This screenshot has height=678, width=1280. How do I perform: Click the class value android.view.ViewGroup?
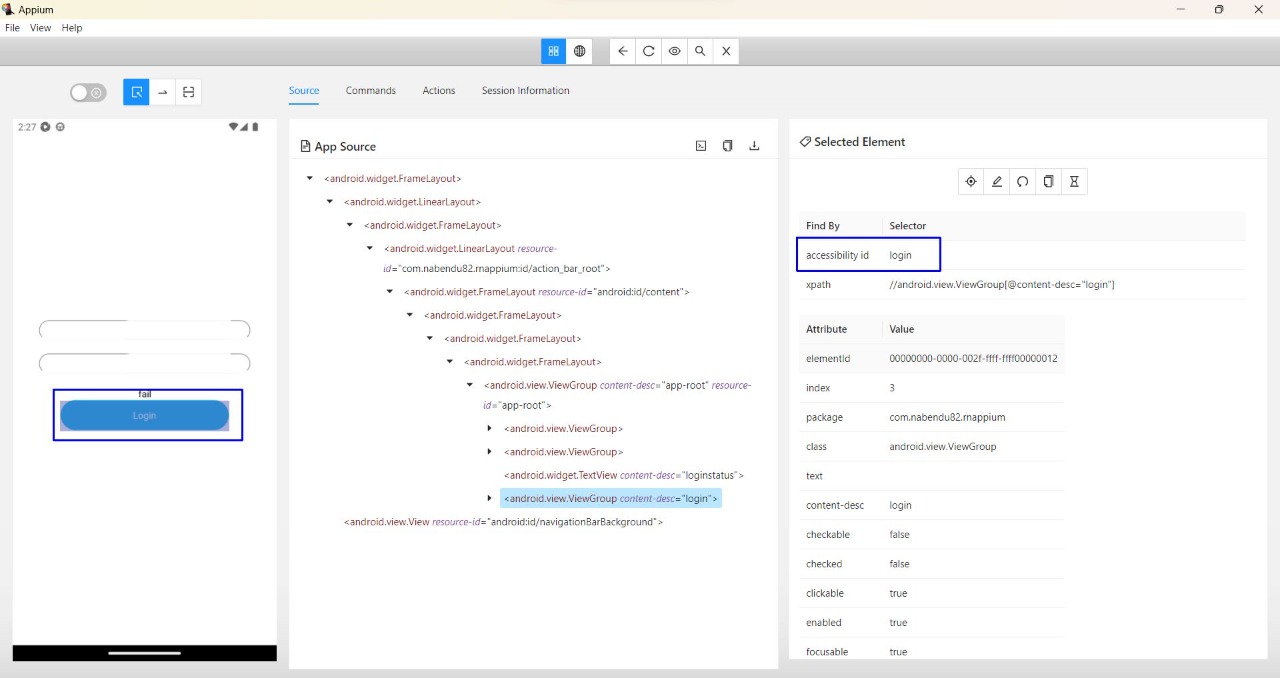[x=943, y=446]
